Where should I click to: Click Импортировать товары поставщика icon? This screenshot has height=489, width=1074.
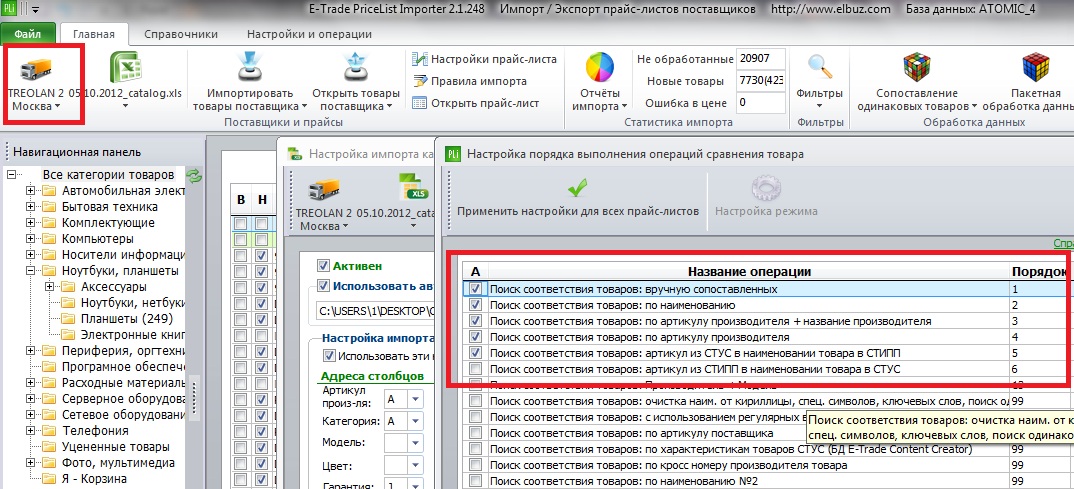[x=250, y=68]
